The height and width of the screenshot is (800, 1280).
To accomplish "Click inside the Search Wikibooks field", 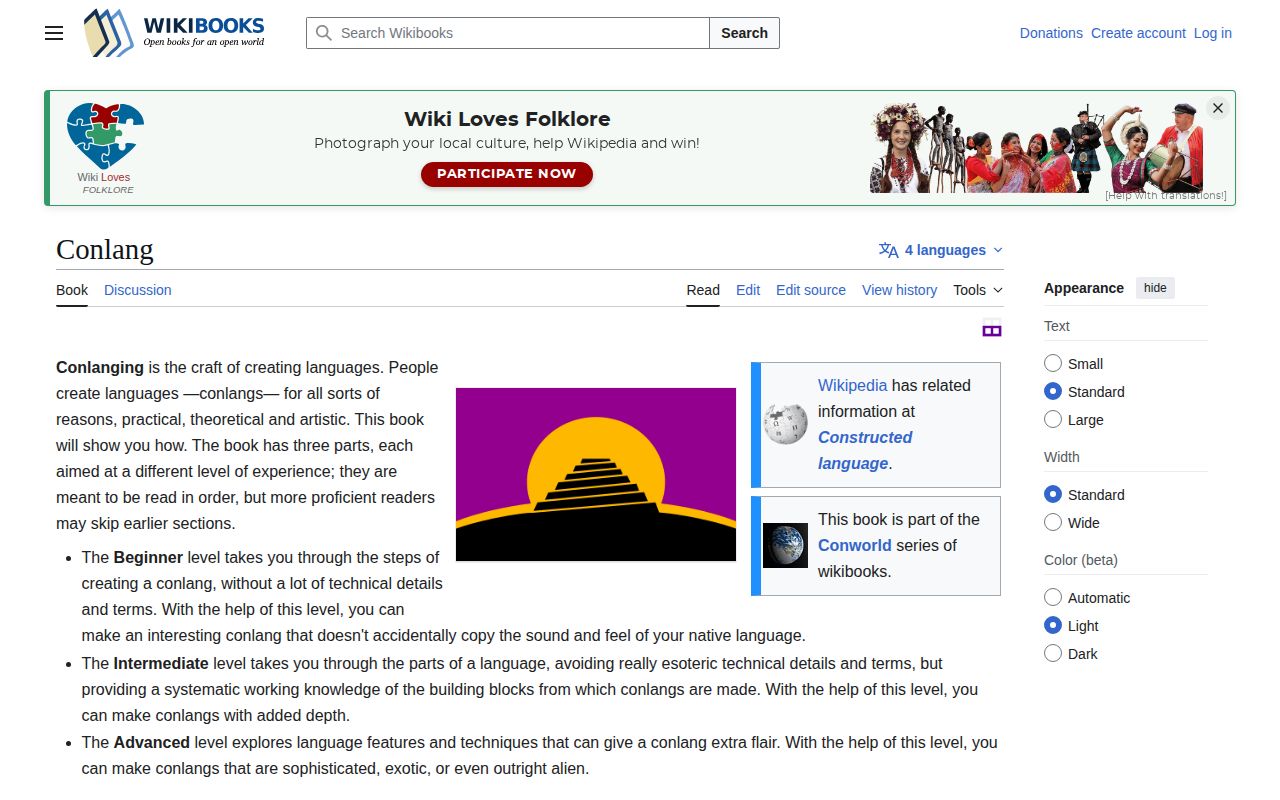I will pyautogui.click(x=500, y=33).
